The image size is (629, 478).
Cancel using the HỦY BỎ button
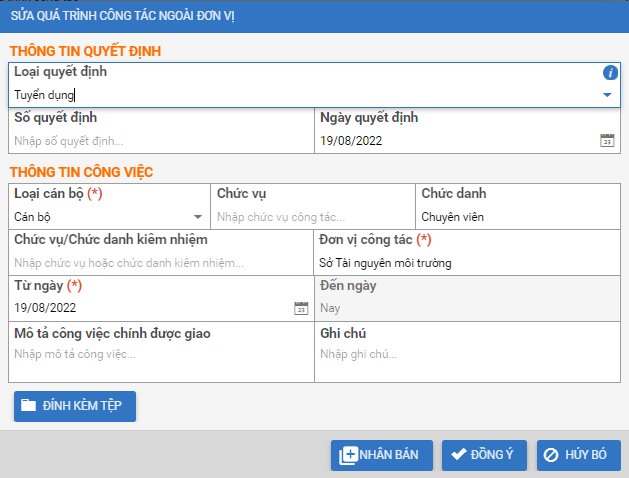coord(578,455)
